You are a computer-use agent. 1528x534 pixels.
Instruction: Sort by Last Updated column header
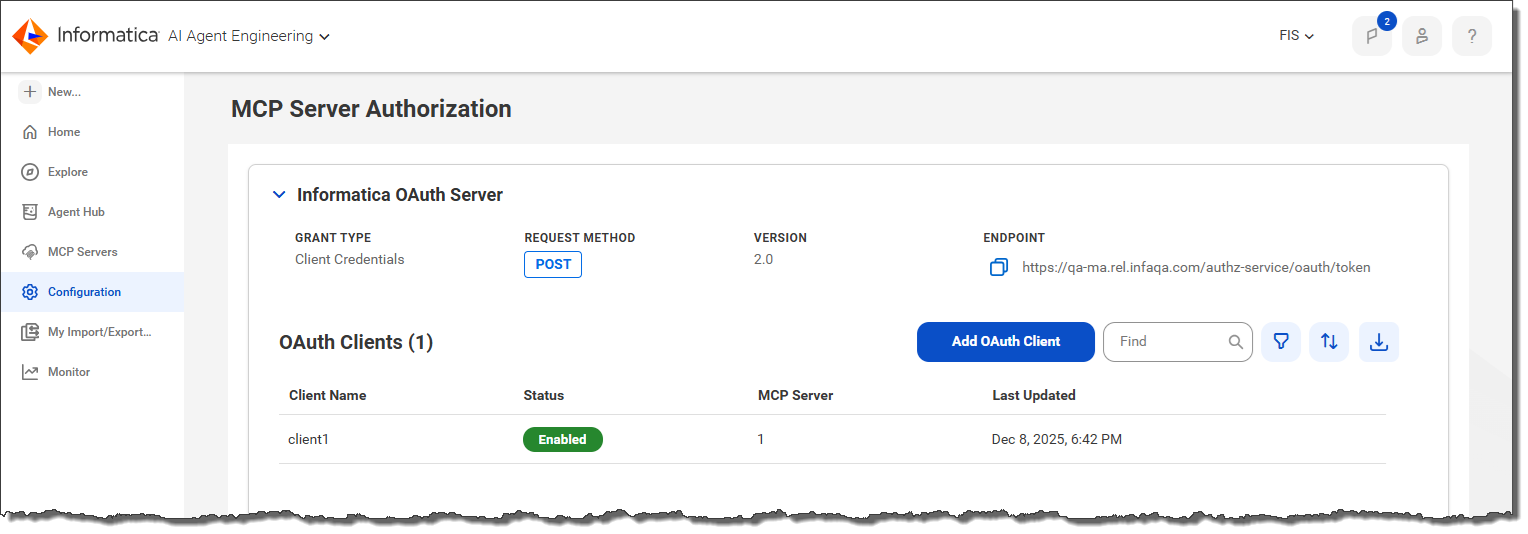(x=1034, y=395)
